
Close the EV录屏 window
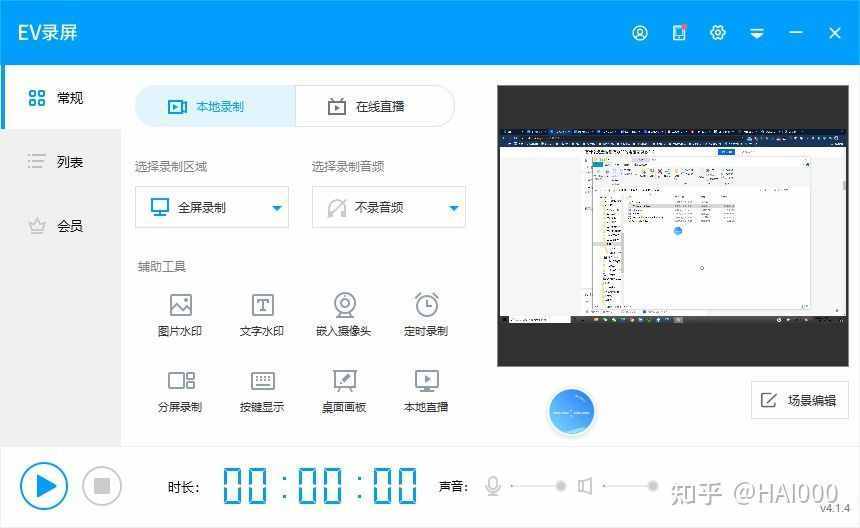pos(835,33)
